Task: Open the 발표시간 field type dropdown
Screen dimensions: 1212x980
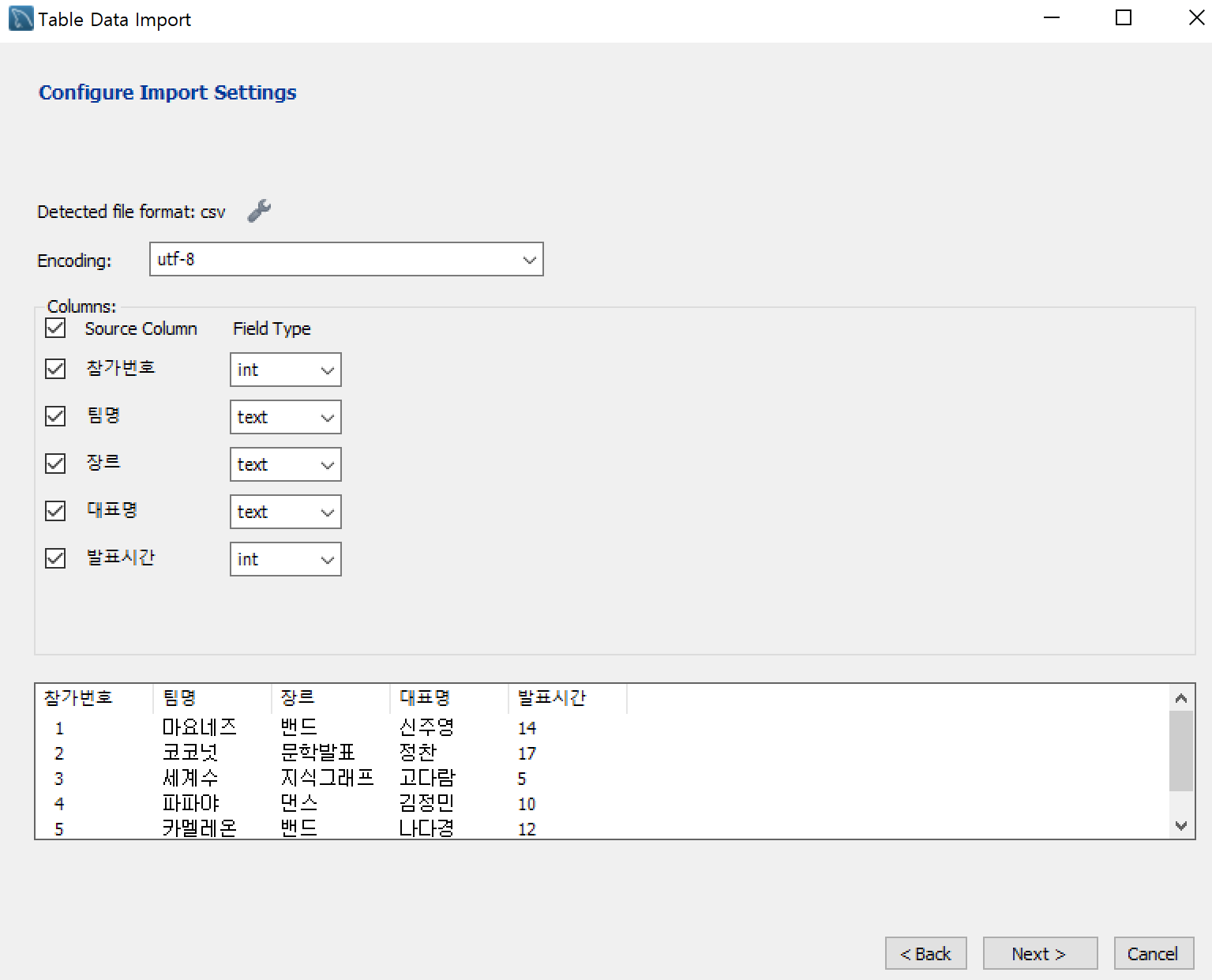Action: tap(285, 559)
